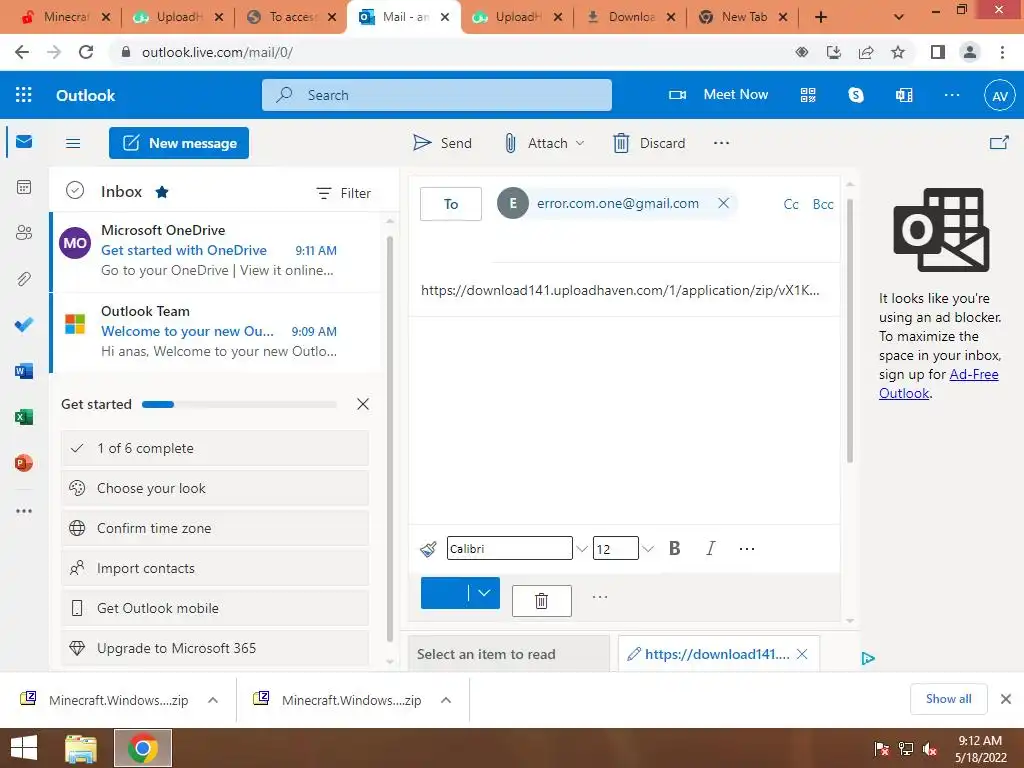Select all messages circle checkbox
The width and height of the screenshot is (1024, 768).
75,191
